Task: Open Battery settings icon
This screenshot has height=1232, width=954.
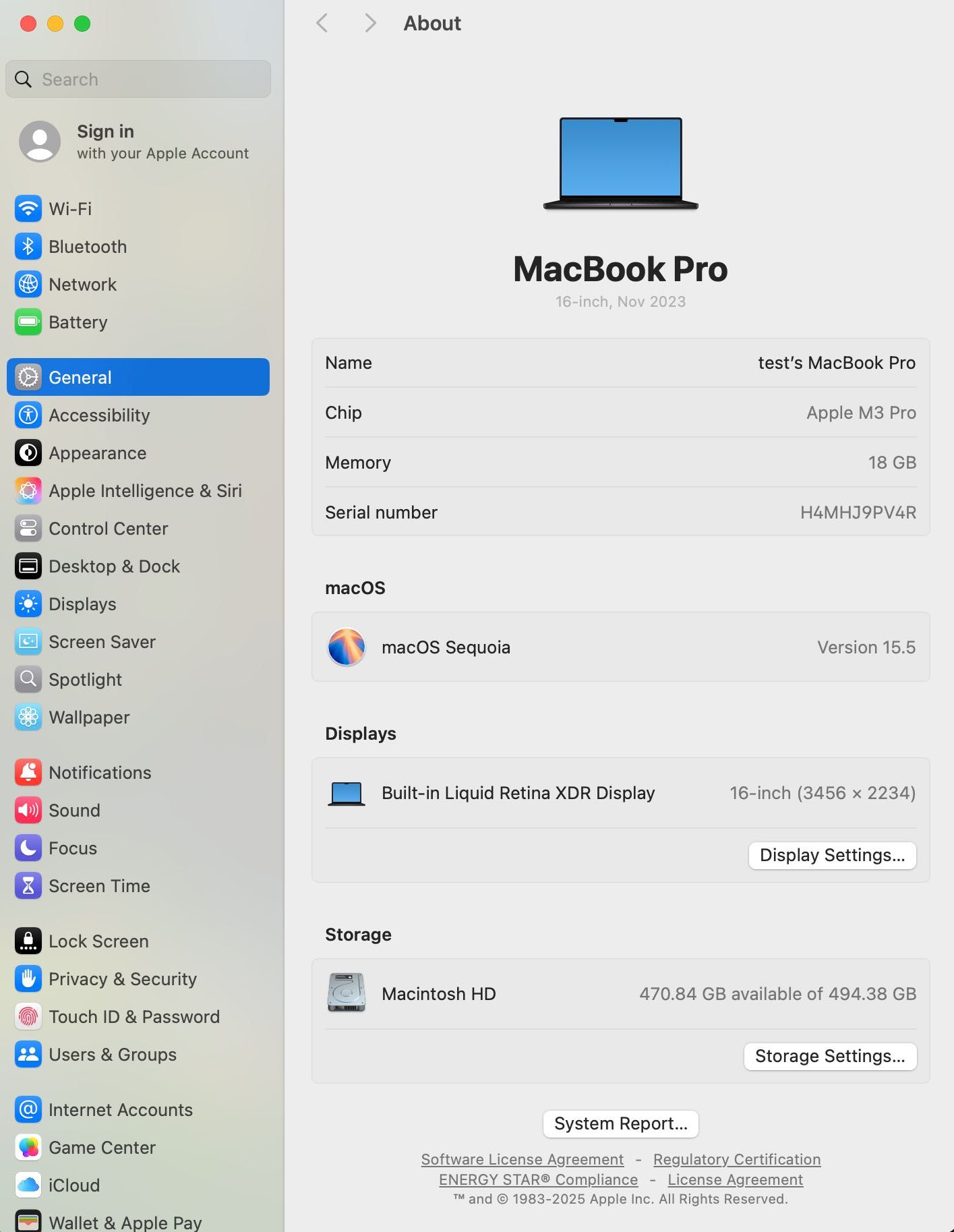Action: point(28,322)
